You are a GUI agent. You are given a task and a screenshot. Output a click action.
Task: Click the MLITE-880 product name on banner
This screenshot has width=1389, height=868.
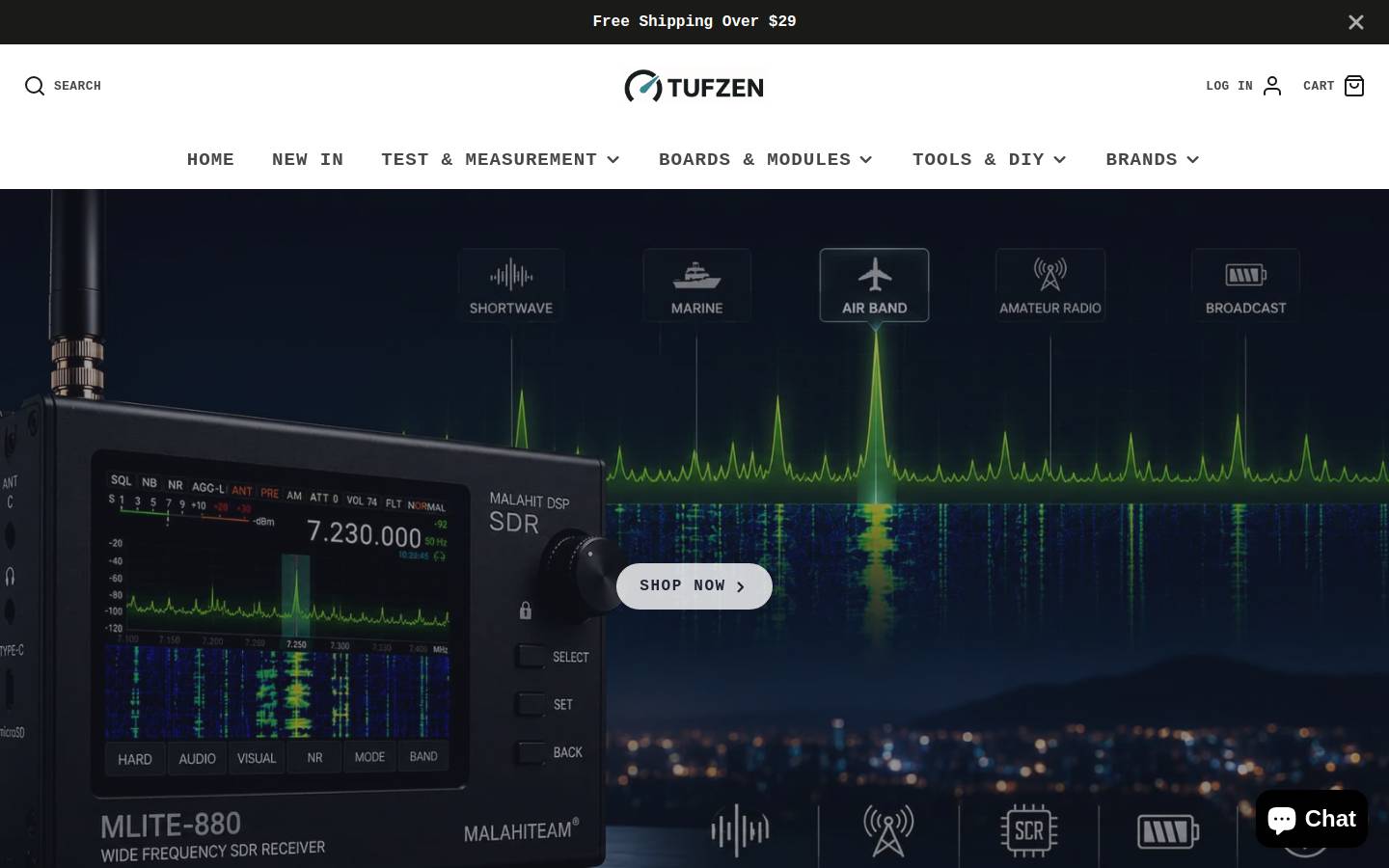pyautogui.click(x=171, y=826)
